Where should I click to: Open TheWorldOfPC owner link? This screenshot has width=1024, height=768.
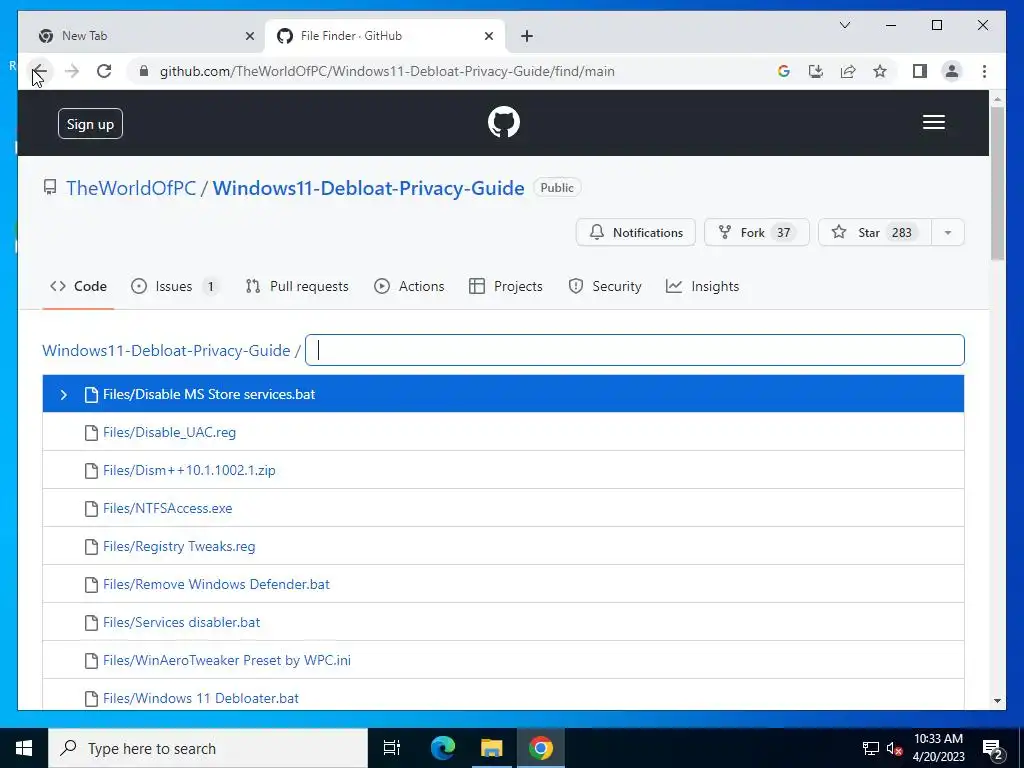pos(131,188)
